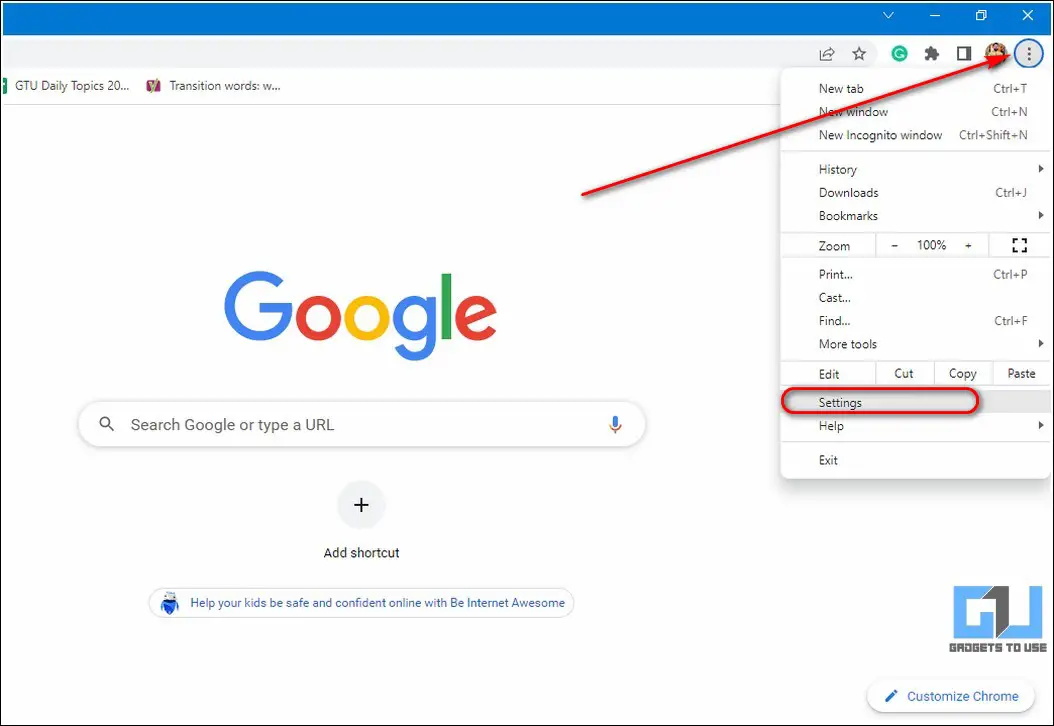Expand the Help submenu

click(x=915, y=426)
